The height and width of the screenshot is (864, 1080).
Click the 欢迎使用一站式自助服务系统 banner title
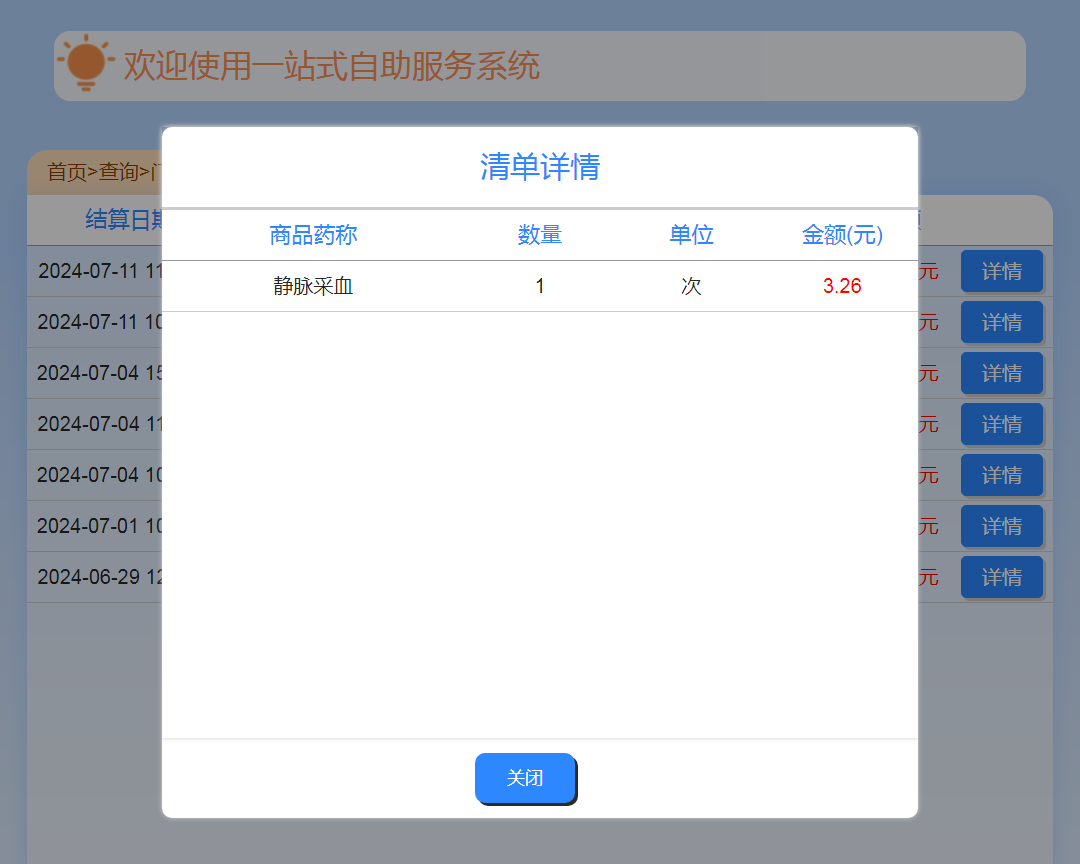coord(331,66)
